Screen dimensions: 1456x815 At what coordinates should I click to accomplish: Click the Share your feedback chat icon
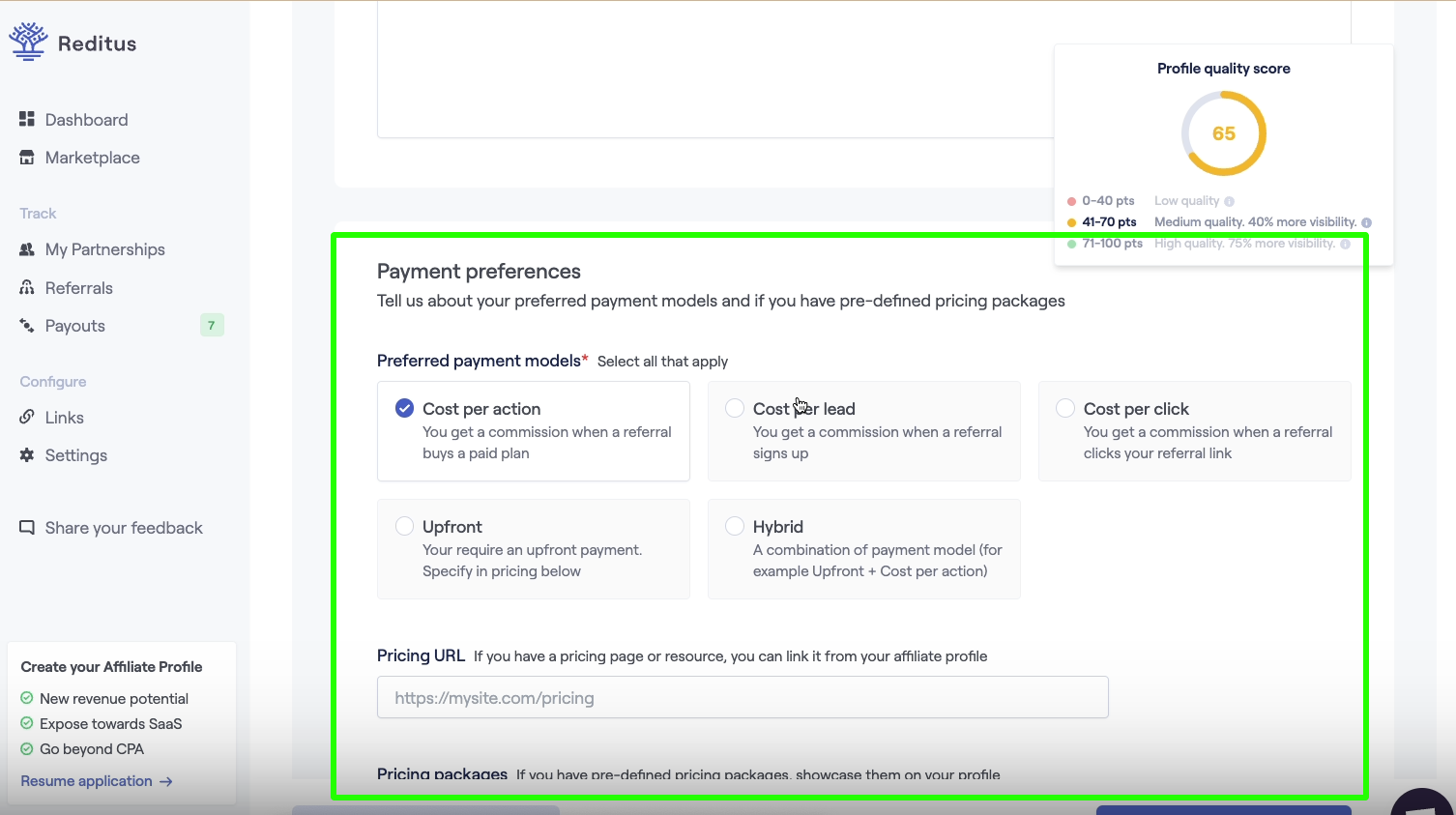[26, 527]
